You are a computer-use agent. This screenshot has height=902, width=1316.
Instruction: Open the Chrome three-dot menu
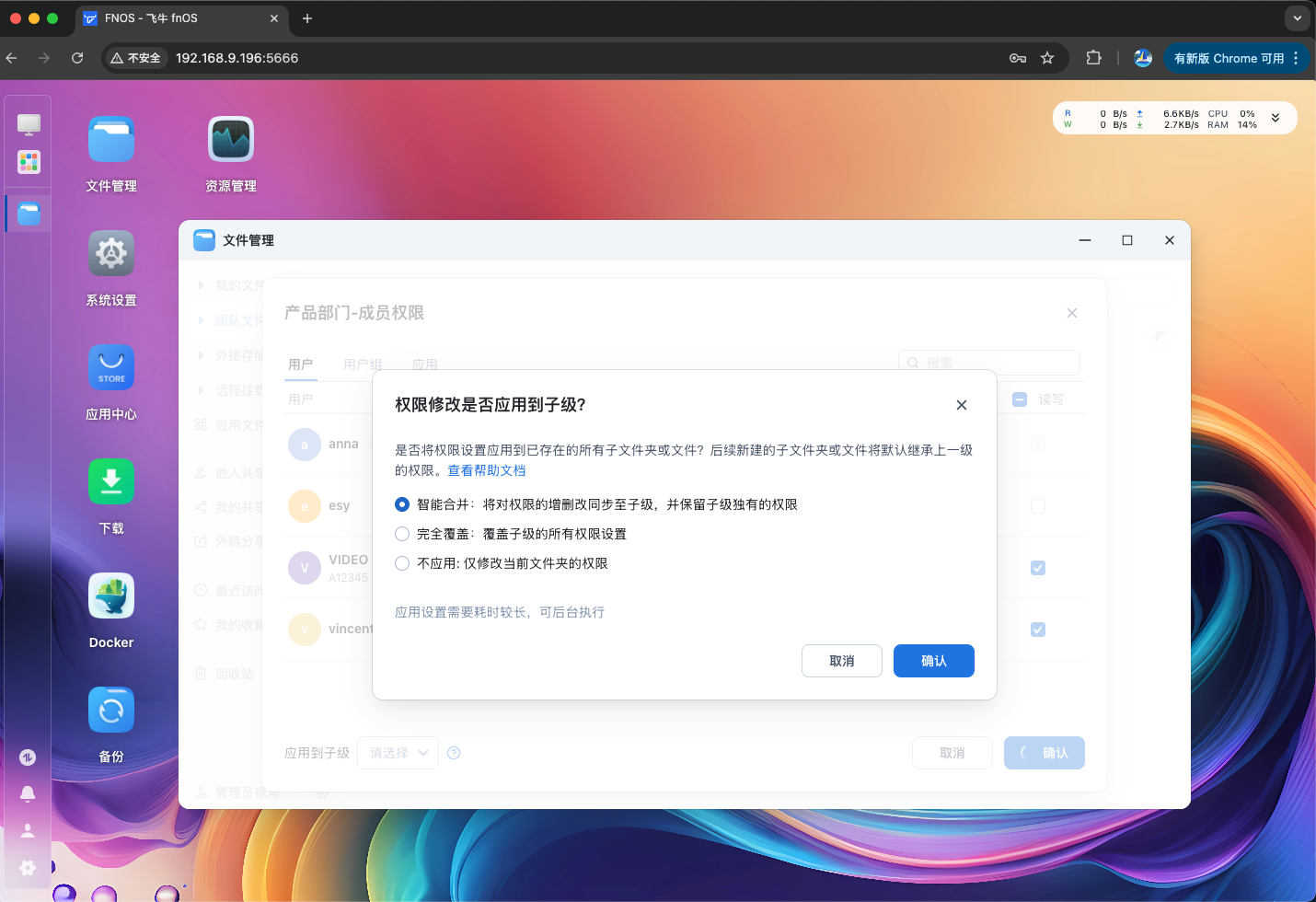(x=1296, y=58)
